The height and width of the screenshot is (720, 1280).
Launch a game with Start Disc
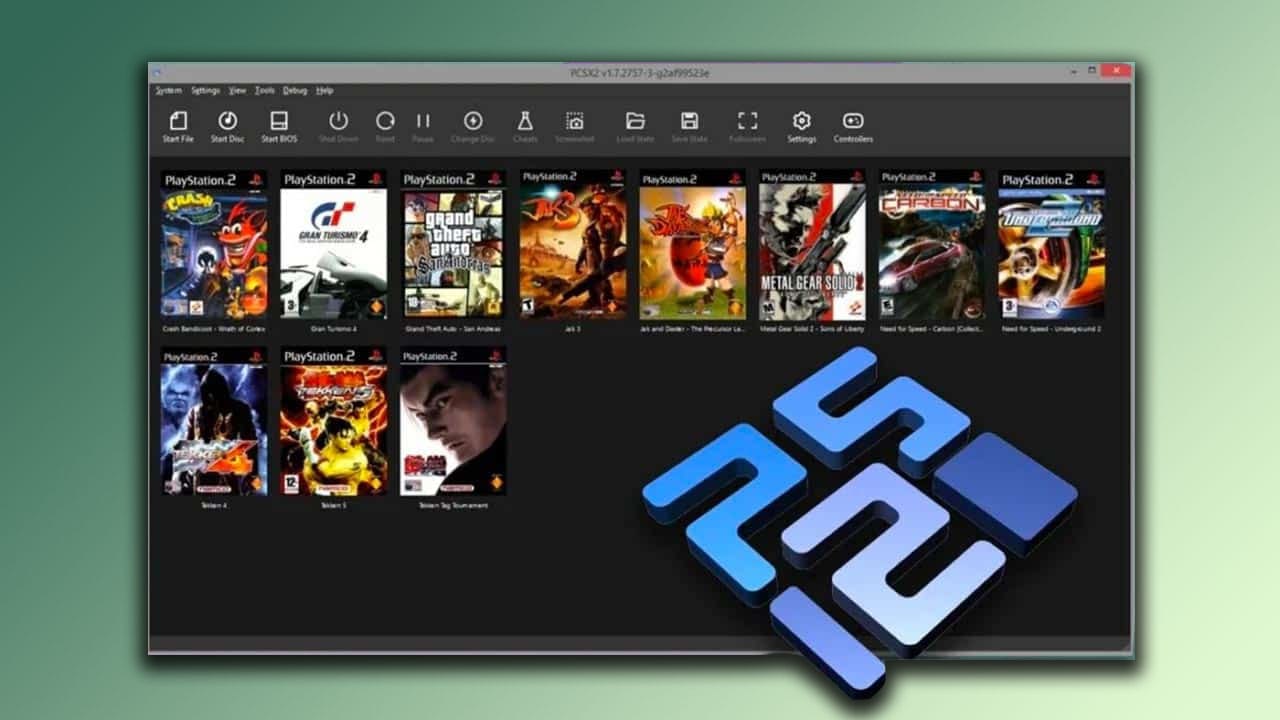click(x=227, y=121)
